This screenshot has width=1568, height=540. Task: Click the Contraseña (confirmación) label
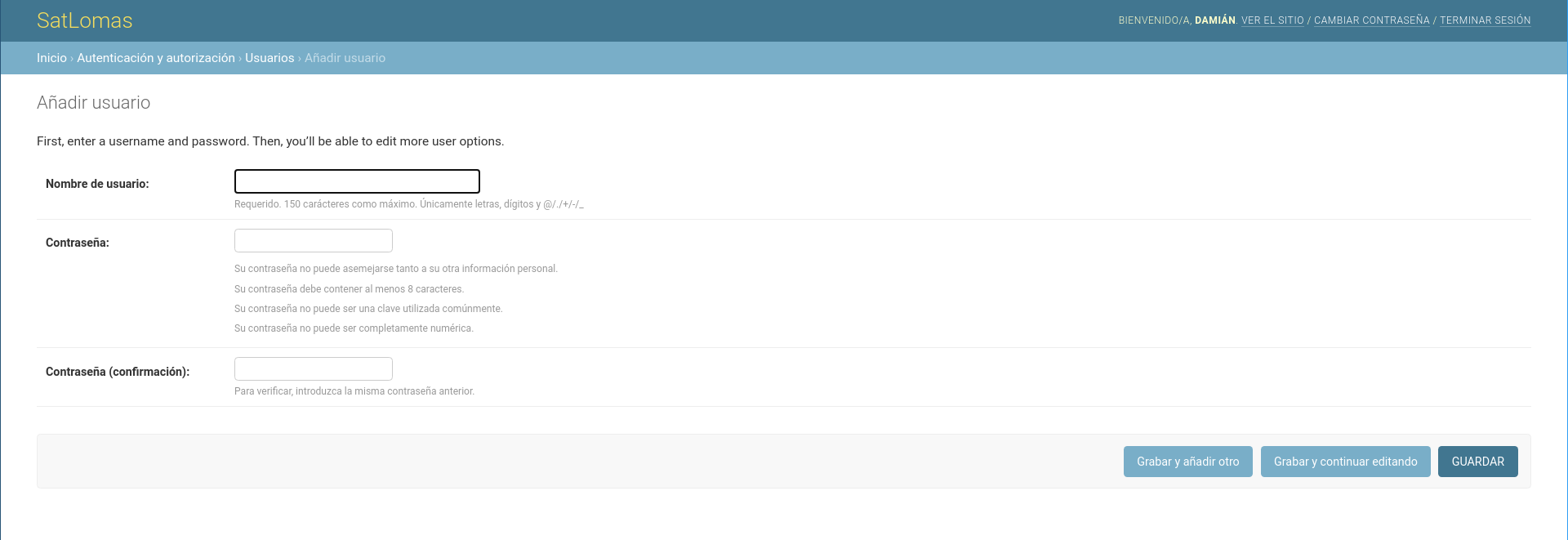[x=118, y=372]
